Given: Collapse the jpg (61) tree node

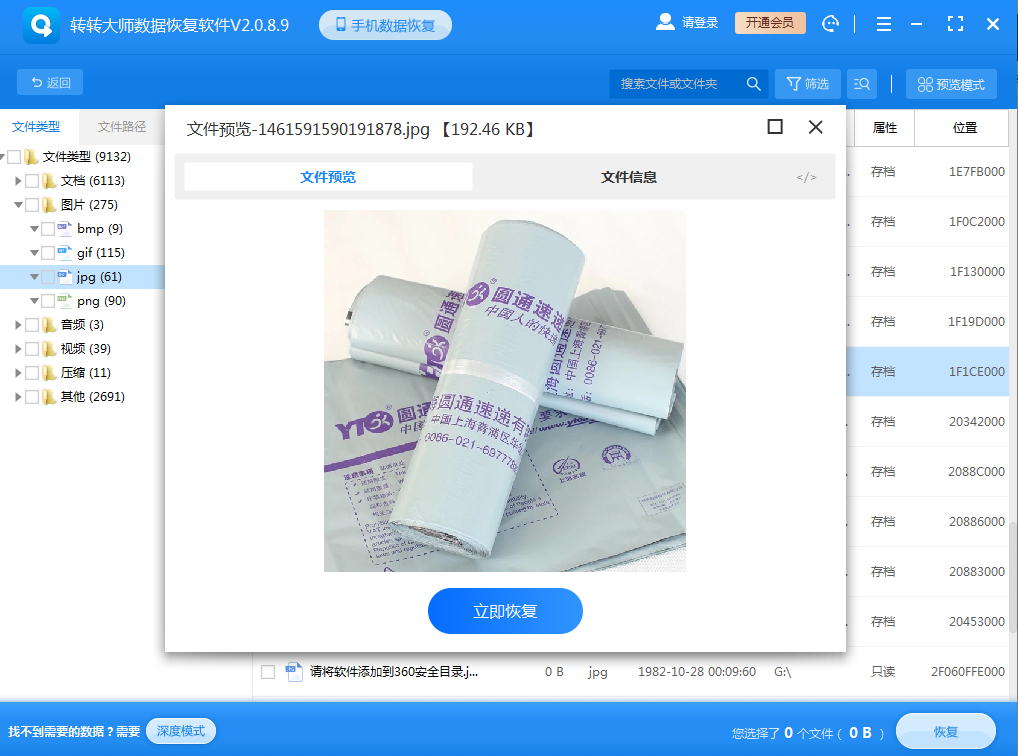Looking at the screenshot, I should 32,276.
